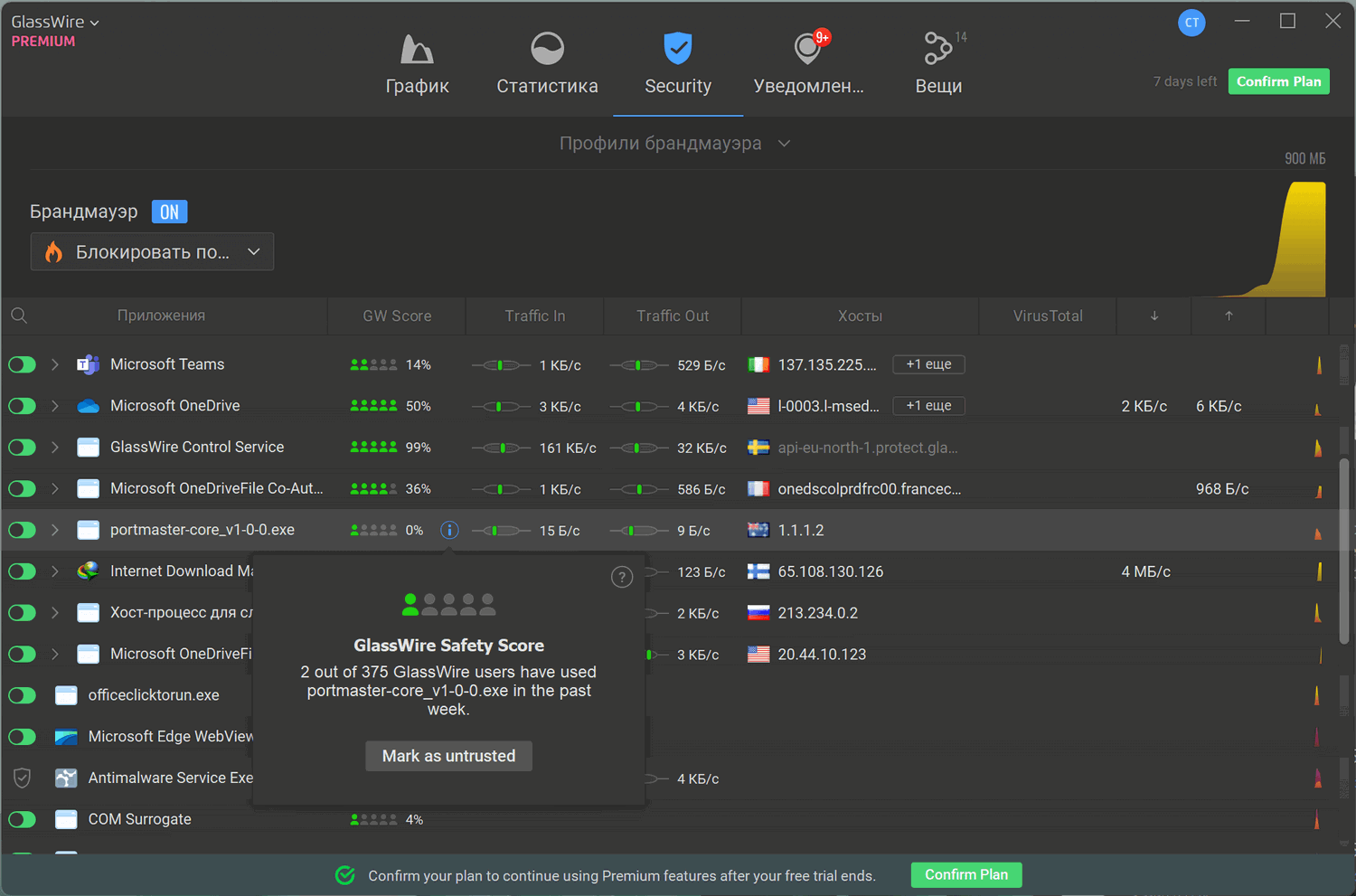Image resolution: width=1356 pixels, height=896 pixels.
Task: Toggle firewall switch for officeclicktorun.exe
Action: coord(23,695)
